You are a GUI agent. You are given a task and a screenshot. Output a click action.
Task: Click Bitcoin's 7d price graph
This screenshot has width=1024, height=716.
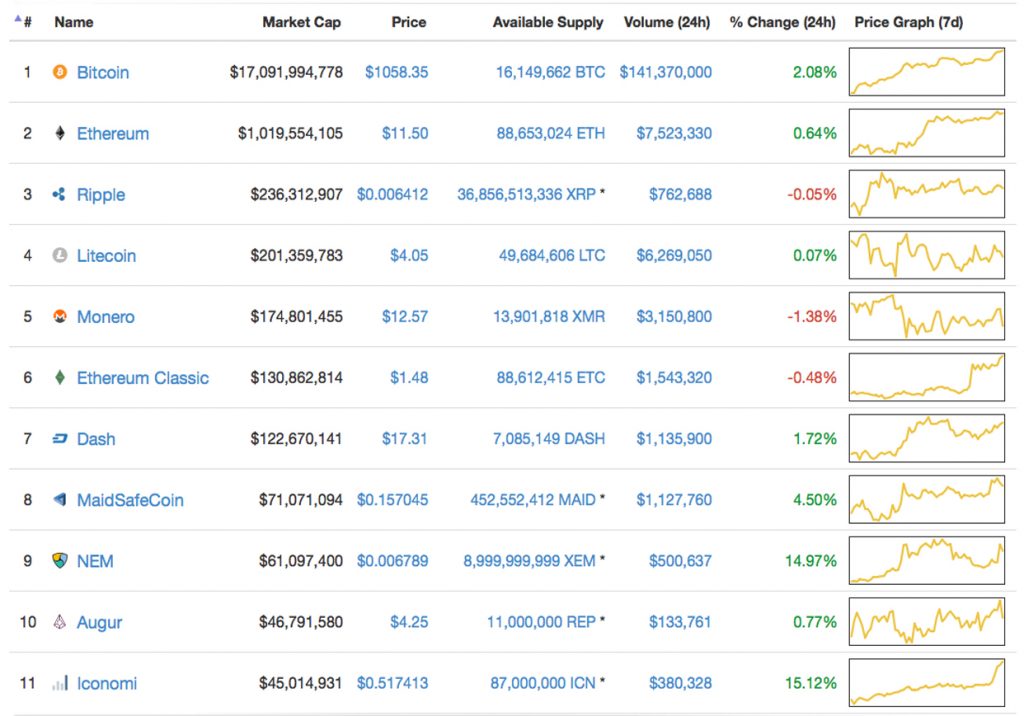pyautogui.click(x=927, y=72)
